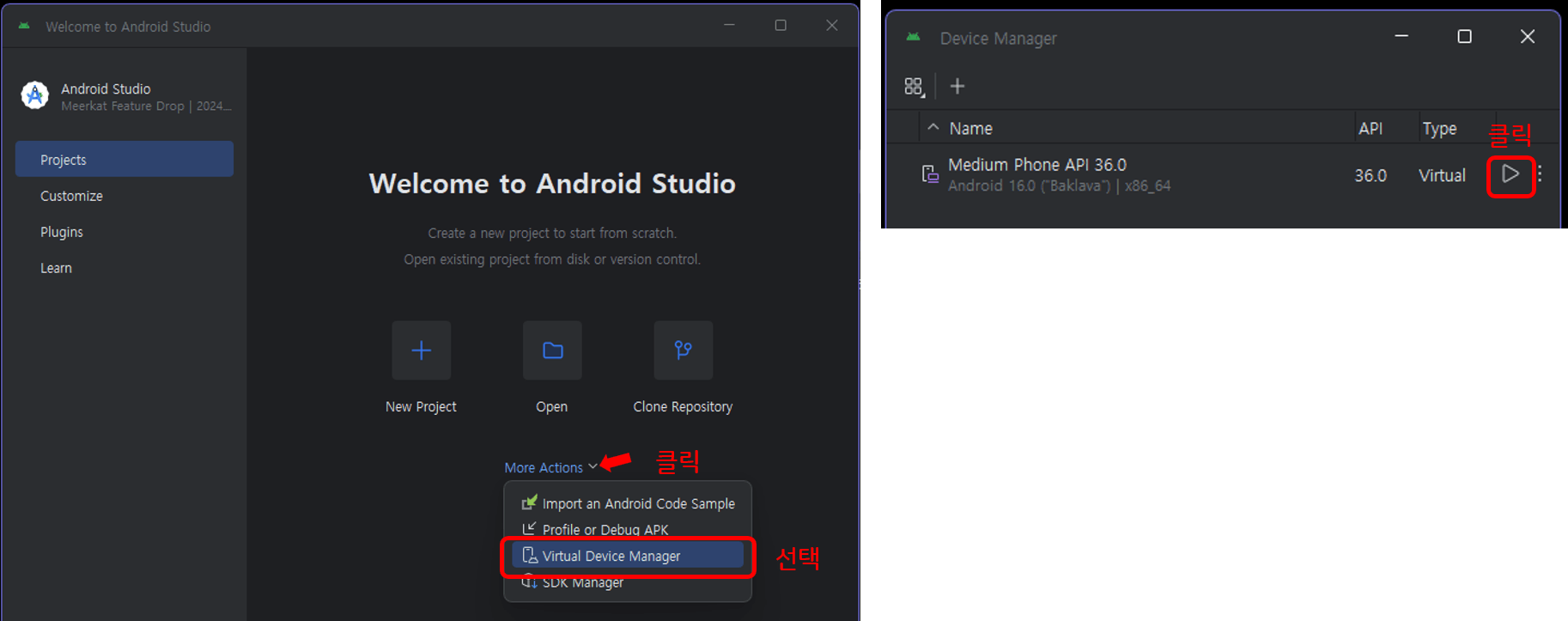Click the New Project plus icon
1568x621 pixels.
click(421, 350)
